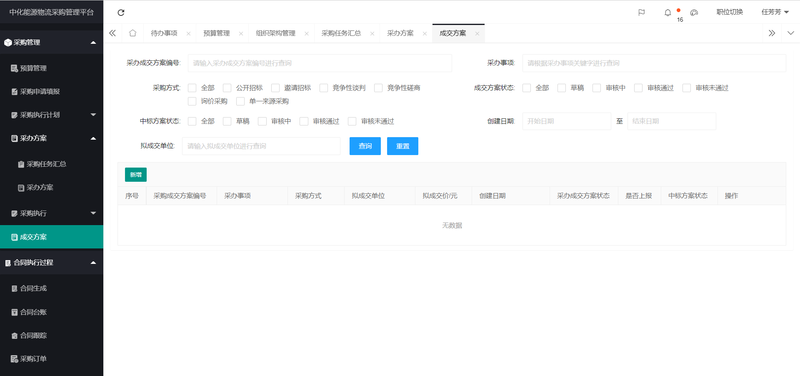Check 草稿 under 成交方案状态

coord(561,88)
